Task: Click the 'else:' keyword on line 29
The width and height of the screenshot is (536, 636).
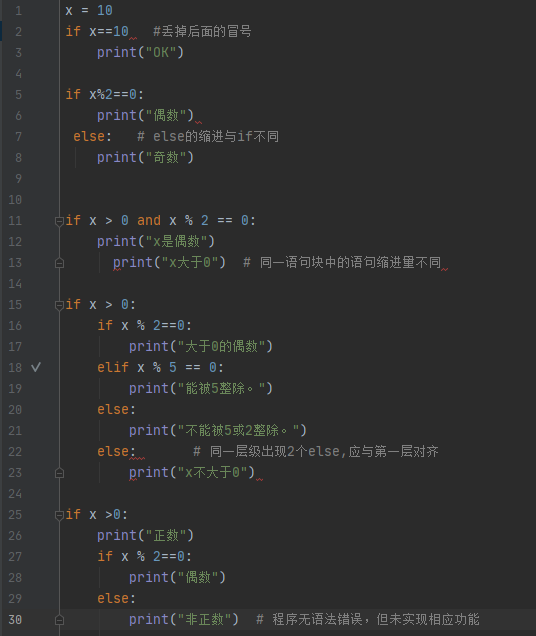Action: point(116,598)
